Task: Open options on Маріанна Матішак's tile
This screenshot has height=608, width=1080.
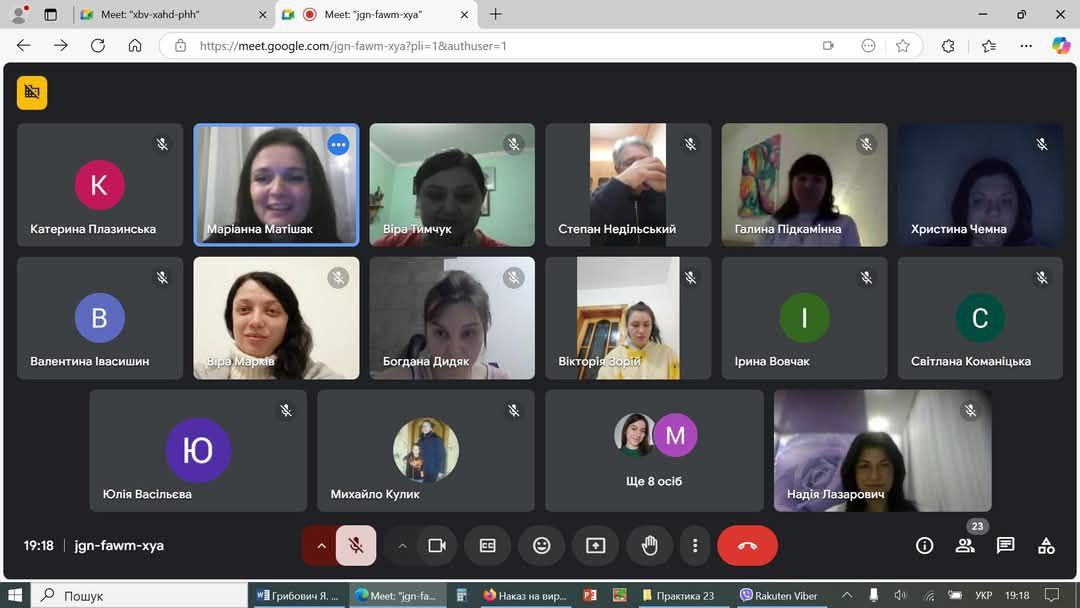Action: click(x=339, y=144)
